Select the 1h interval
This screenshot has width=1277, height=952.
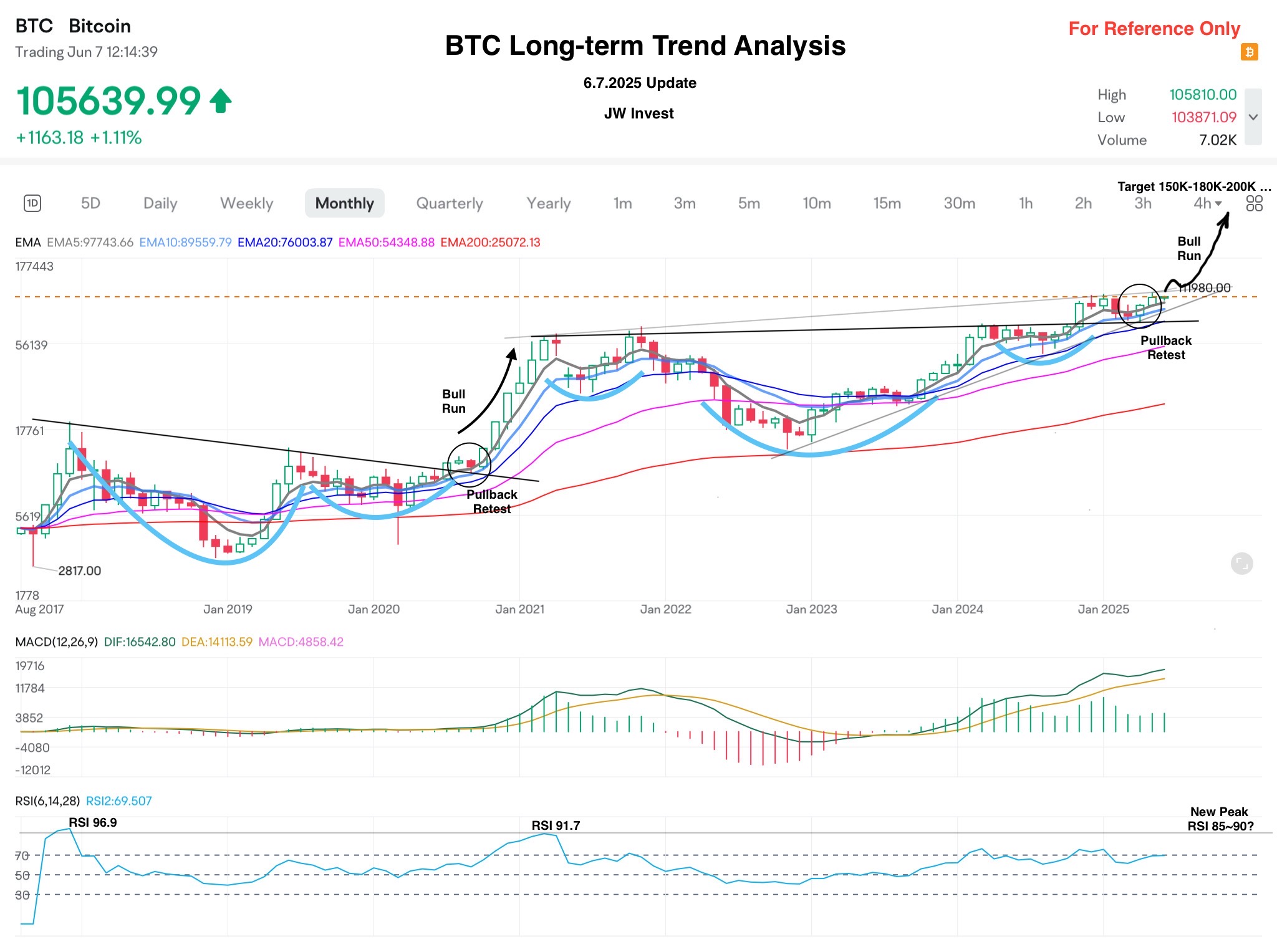(1026, 203)
